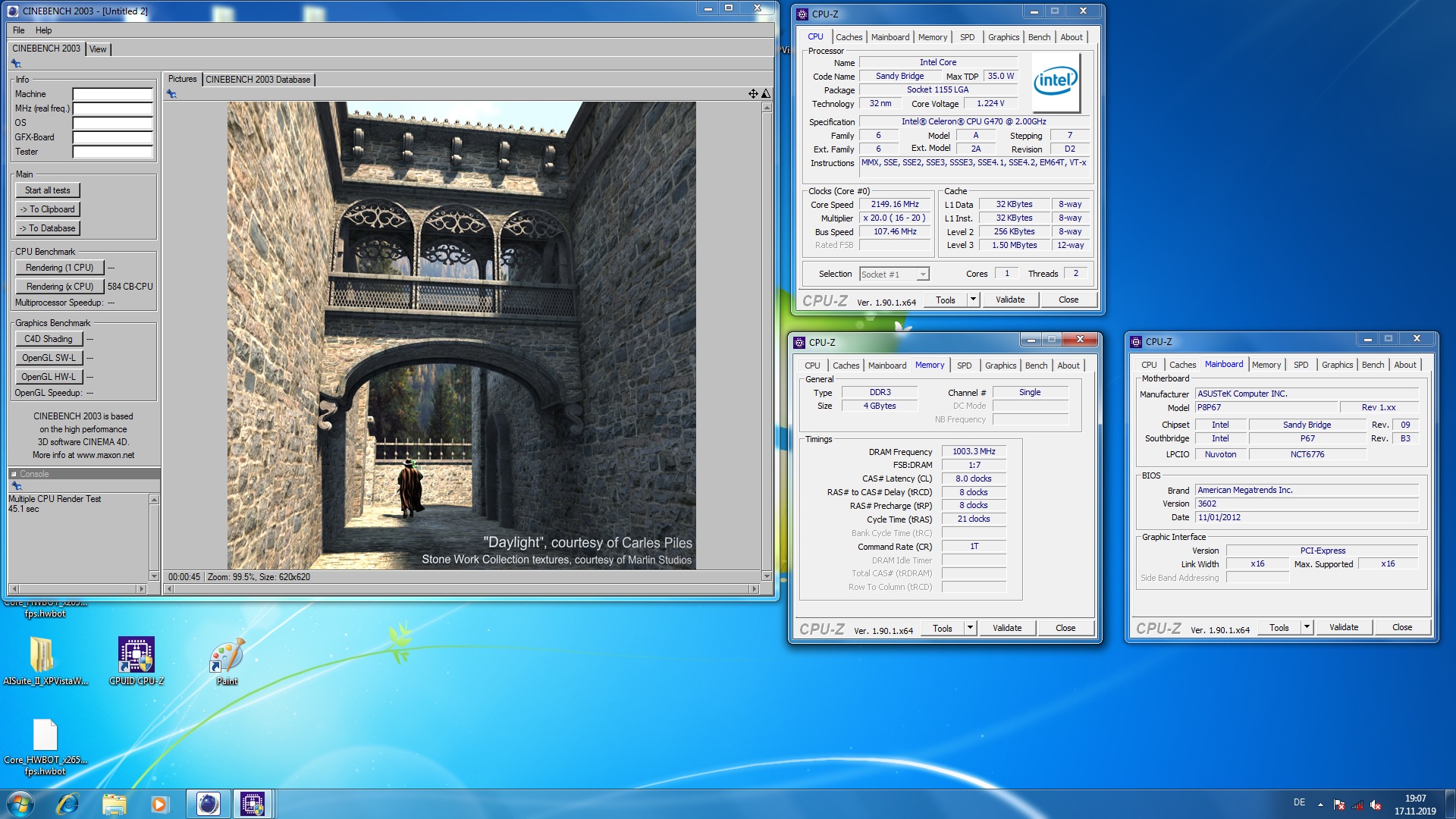
Task: Click the rendered Daylight image
Action: pyautogui.click(x=461, y=335)
